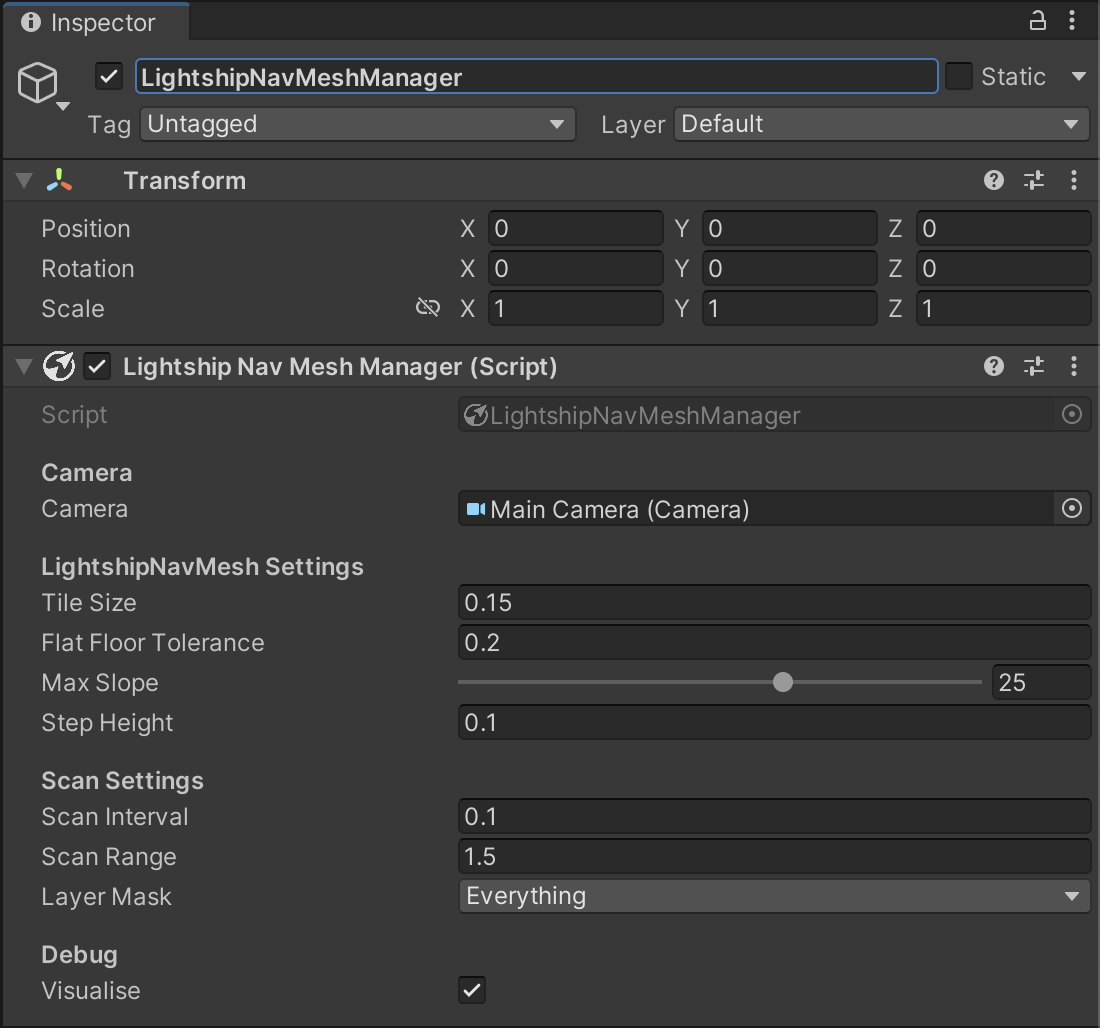Image resolution: width=1100 pixels, height=1028 pixels.
Task: Click the Visualise label
Action: point(90,991)
